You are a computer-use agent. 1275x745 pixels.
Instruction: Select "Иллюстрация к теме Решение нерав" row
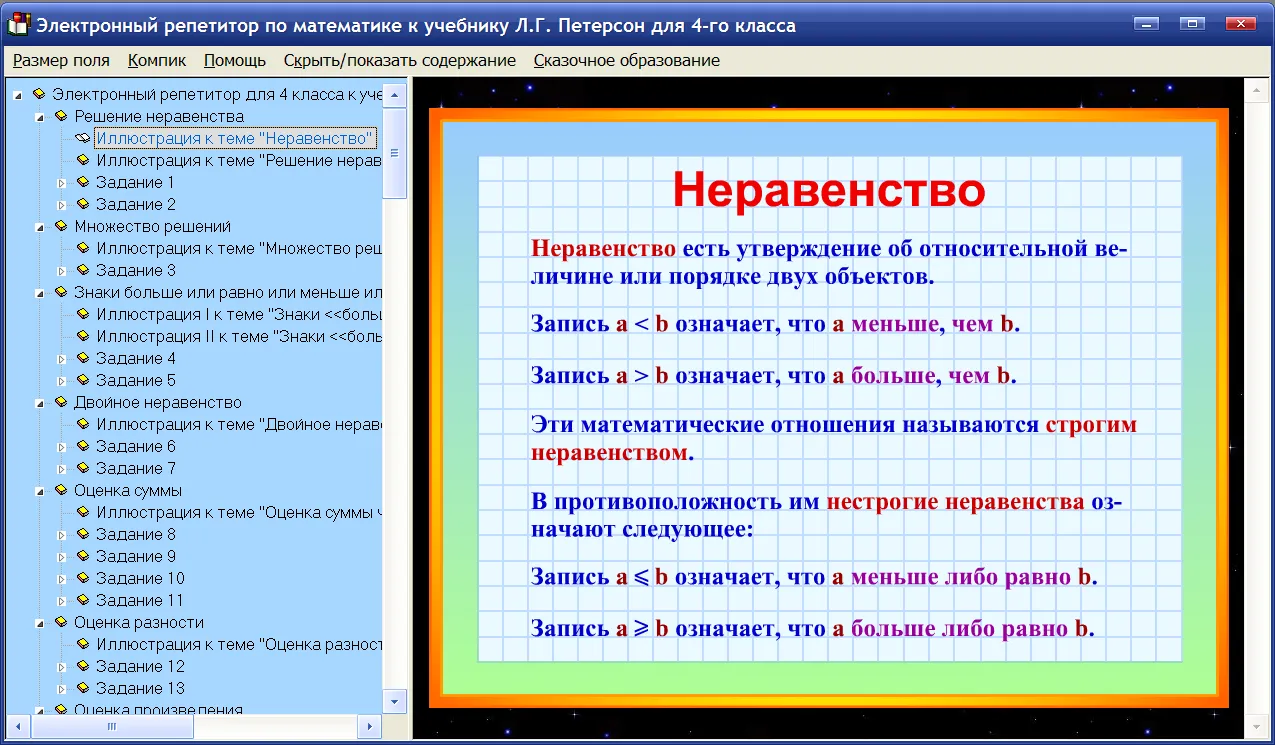(239, 160)
